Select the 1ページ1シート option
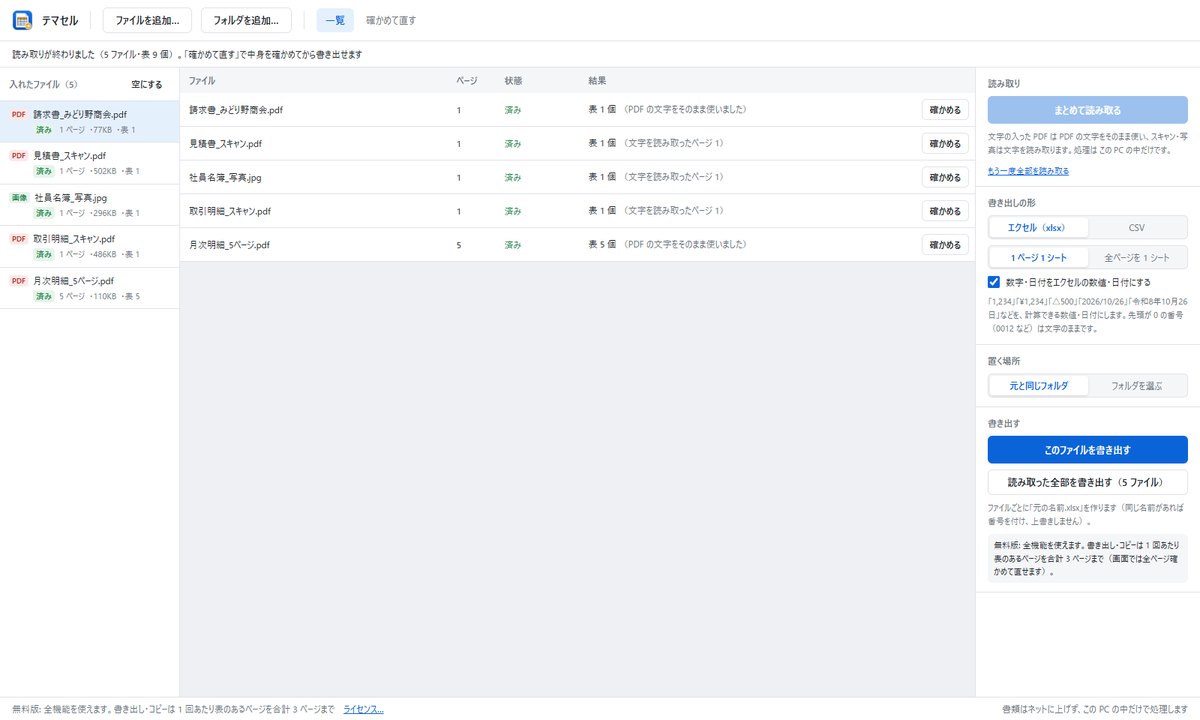This screenshot has width=1200, height=720. (1038, 258)
